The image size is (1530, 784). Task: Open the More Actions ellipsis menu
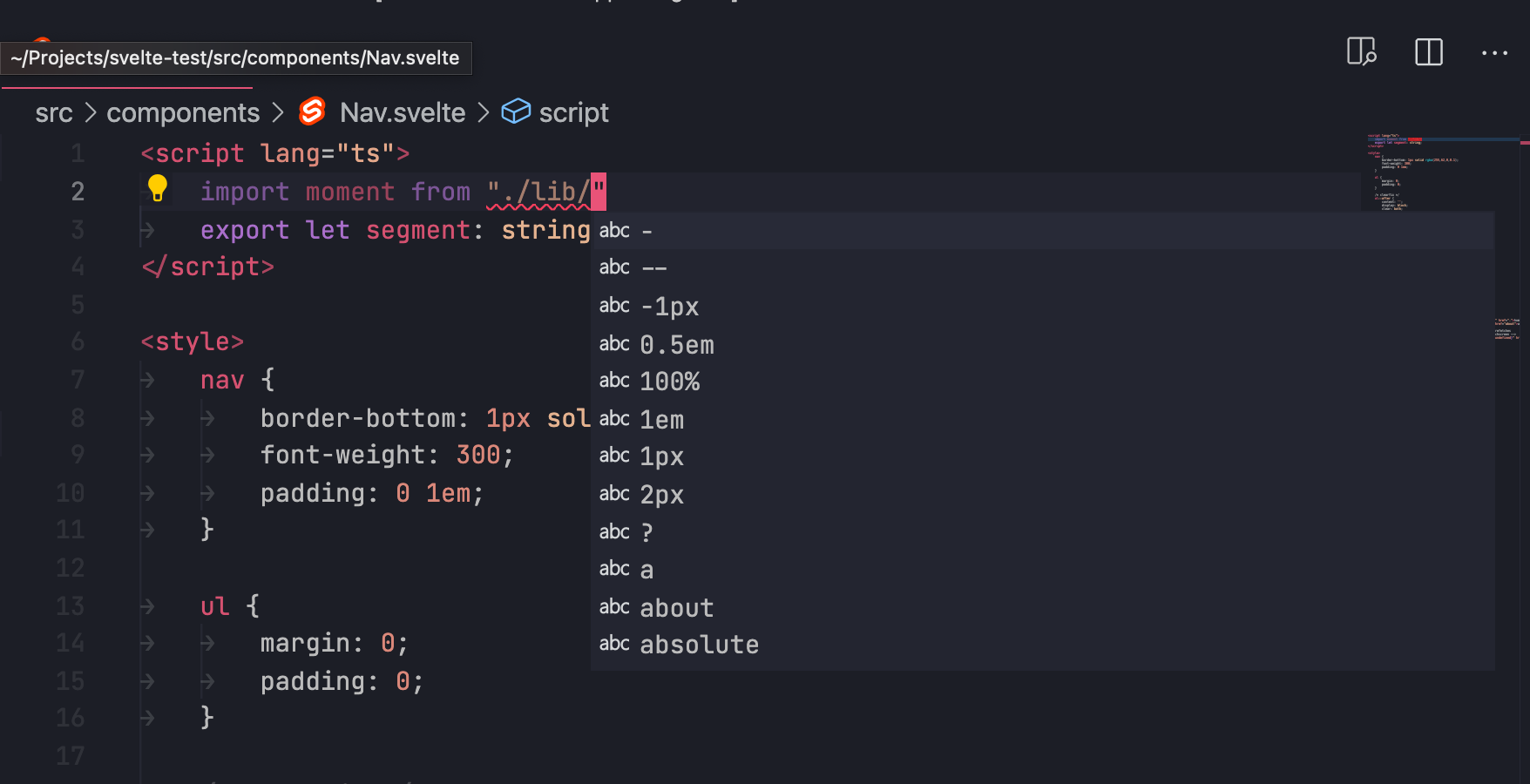click(1495, 52)
